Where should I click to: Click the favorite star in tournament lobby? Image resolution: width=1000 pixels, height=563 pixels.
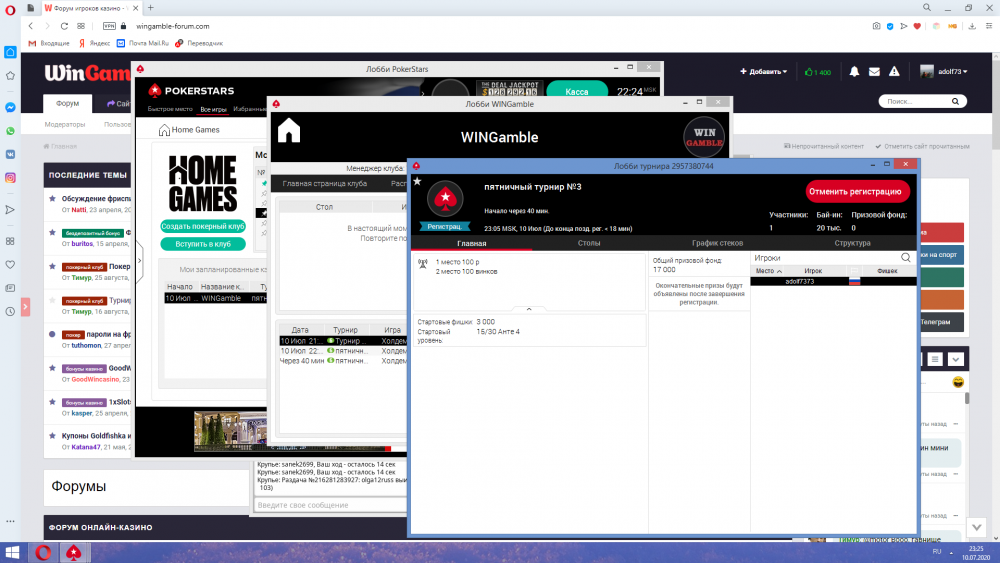tap(417, 181)
